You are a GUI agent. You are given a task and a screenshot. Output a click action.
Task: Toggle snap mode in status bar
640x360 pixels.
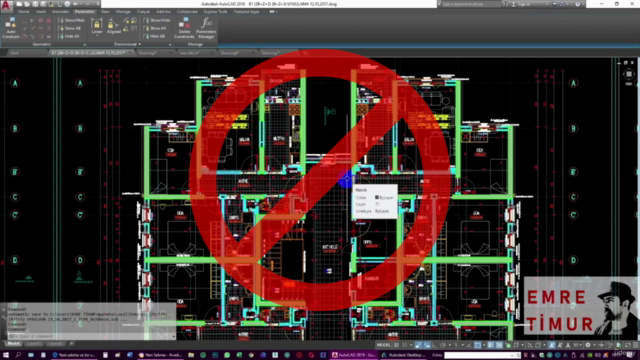click(x=404, y=345)
